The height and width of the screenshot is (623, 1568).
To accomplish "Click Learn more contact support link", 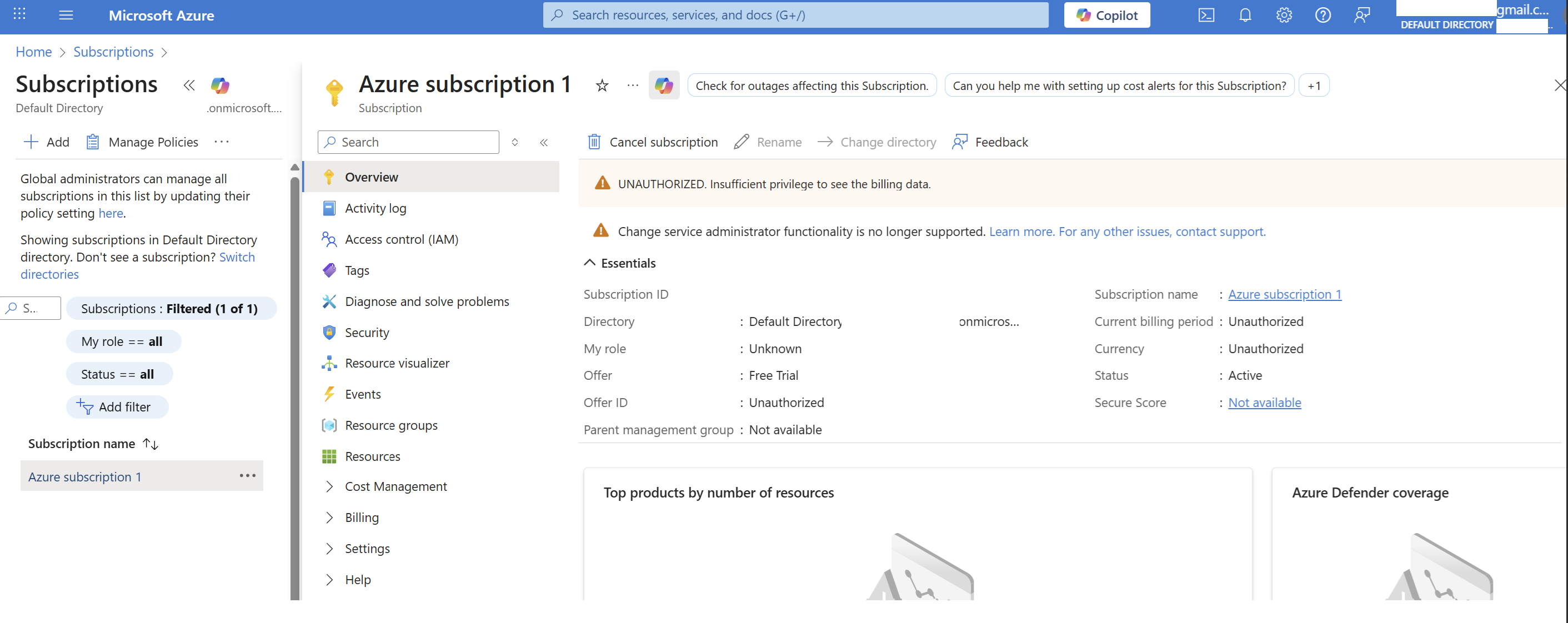I will 1126,232.
